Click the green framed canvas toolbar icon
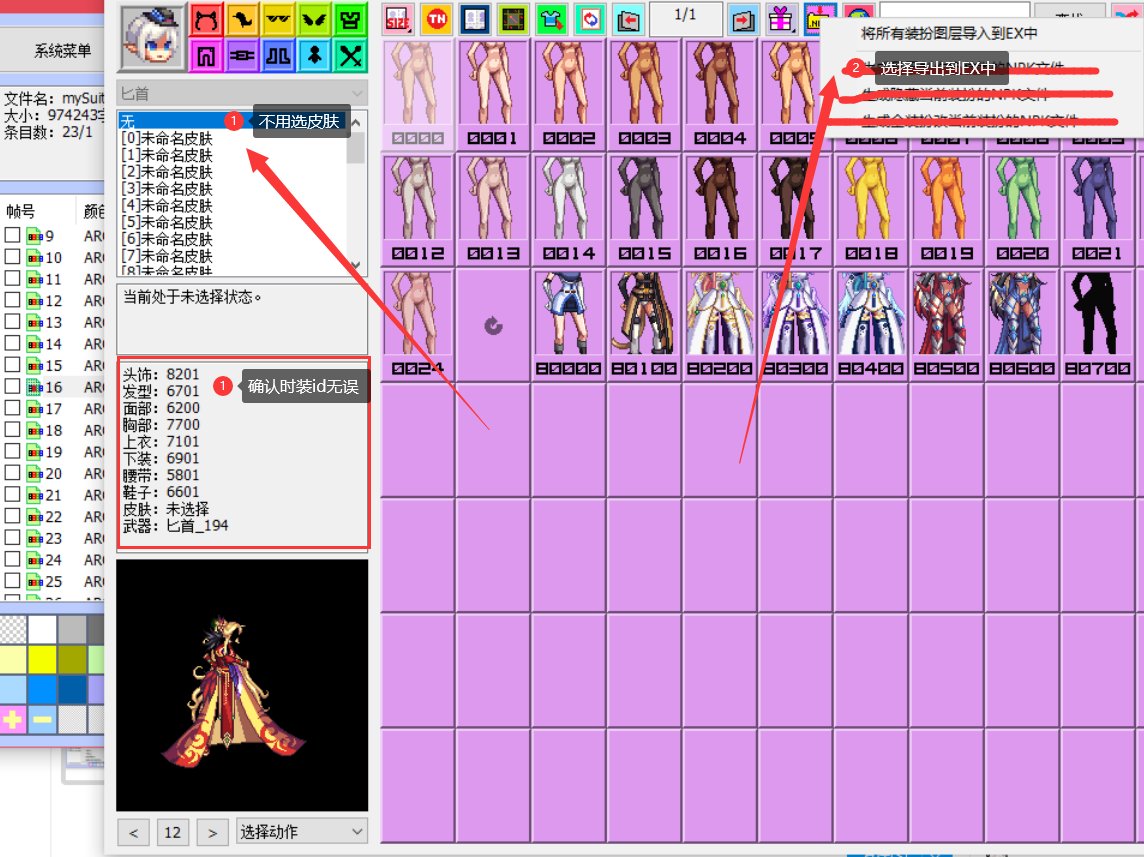The height and width of the screenshot is (857, 1144). [x=514, y=20]
